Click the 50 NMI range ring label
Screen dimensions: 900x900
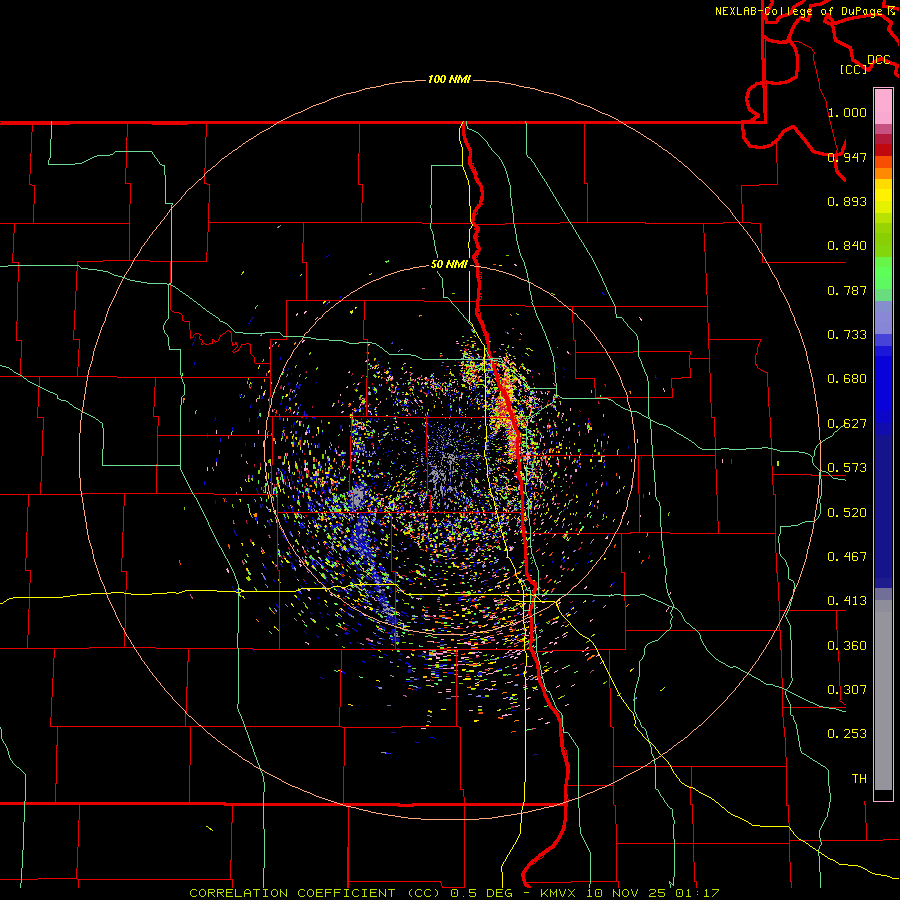pos(449,264)
